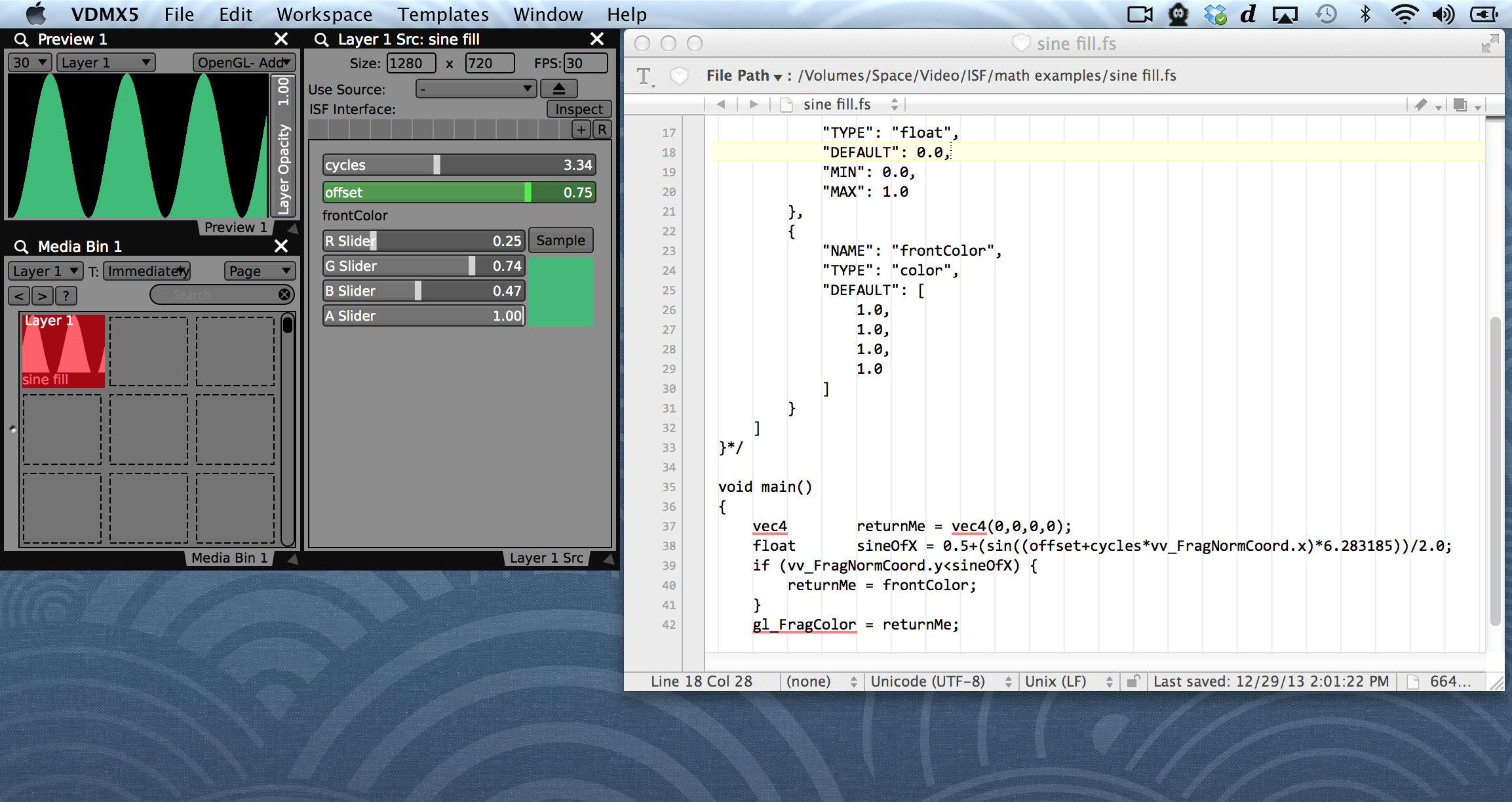Enter full screen for the editor window
Screen dimensions: 1512x802
point(1490,43)
